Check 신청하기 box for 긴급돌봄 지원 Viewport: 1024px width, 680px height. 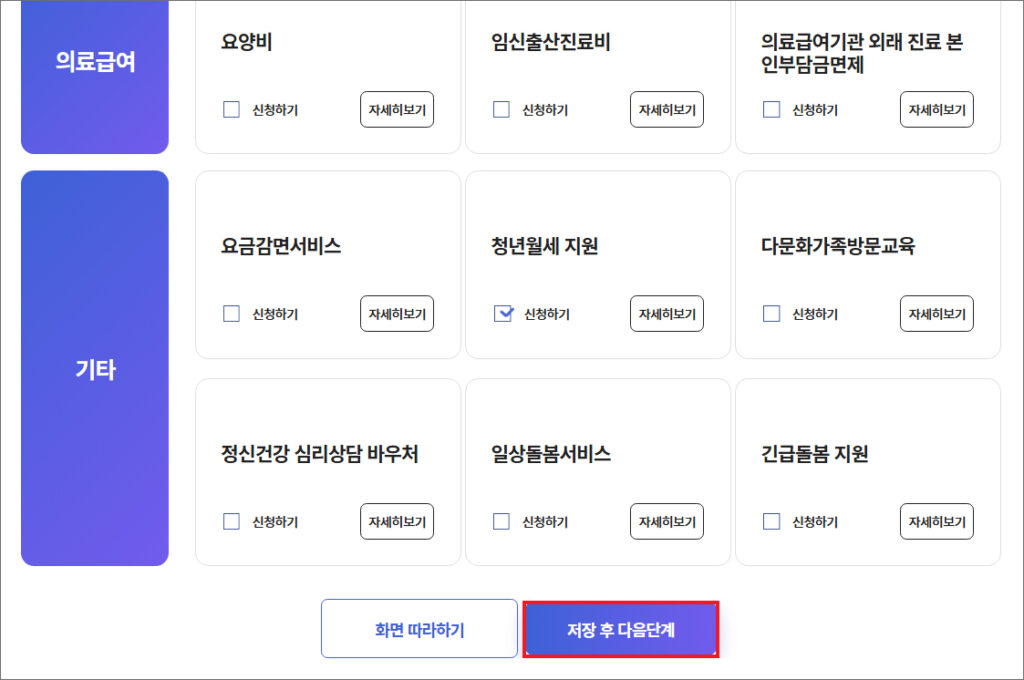[x=772, y=521]
